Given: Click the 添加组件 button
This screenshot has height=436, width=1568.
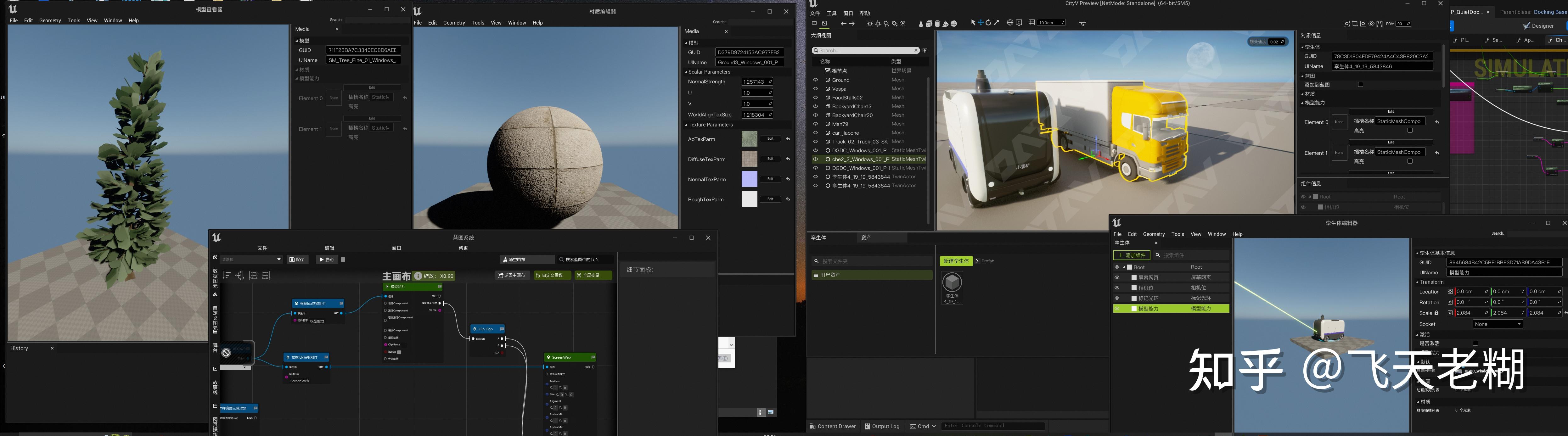Looking at the screenshot, I should click(1132, 255).
